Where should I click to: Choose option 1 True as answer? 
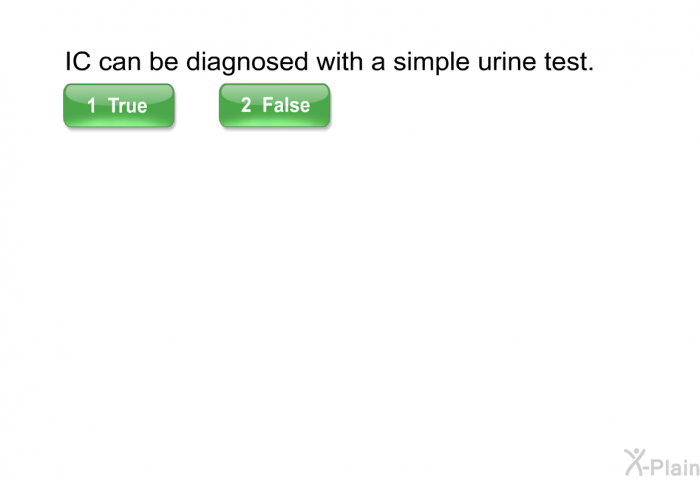(x=119, y=106)
